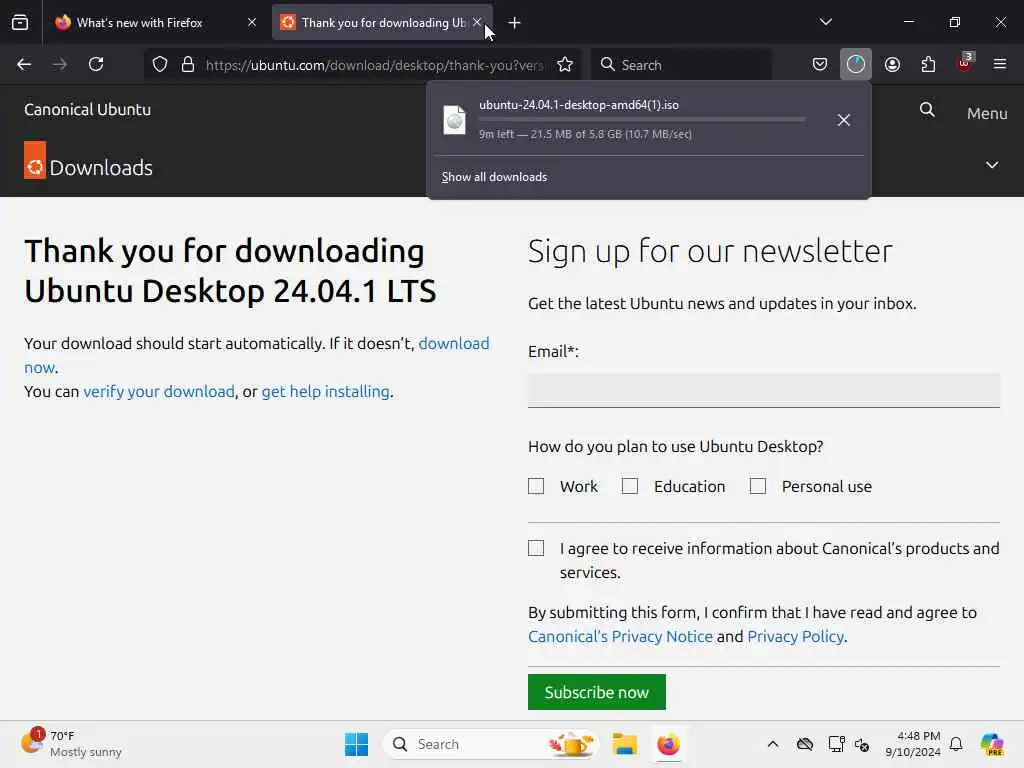Close the Thank you for downloading tab
Screen dimensions: 1024x768
coord(477,22)
